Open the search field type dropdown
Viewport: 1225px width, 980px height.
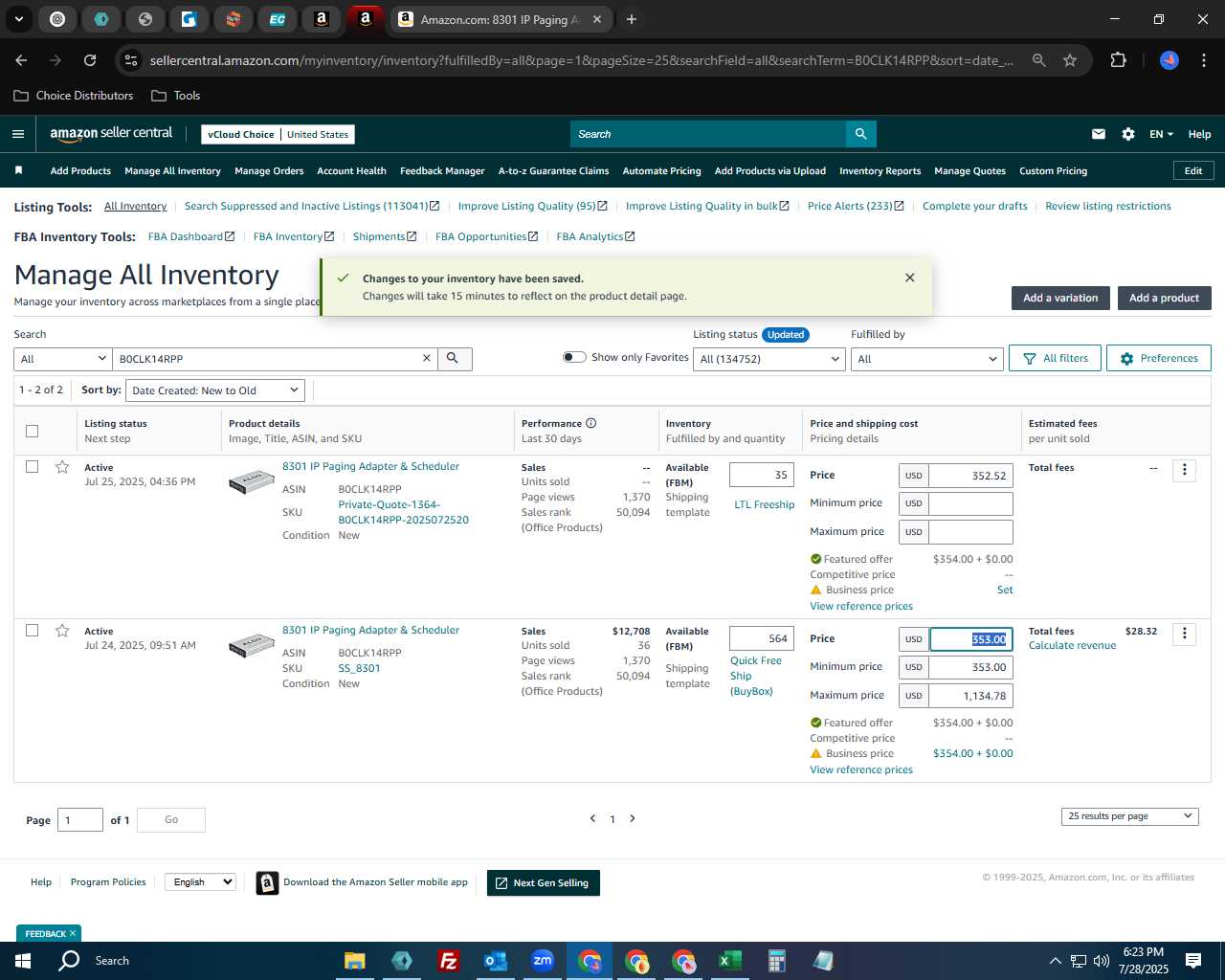[63, 359]
